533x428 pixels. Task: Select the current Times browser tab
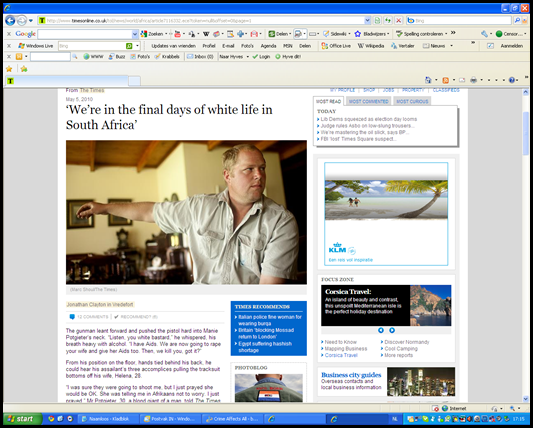tap(67, 81)
